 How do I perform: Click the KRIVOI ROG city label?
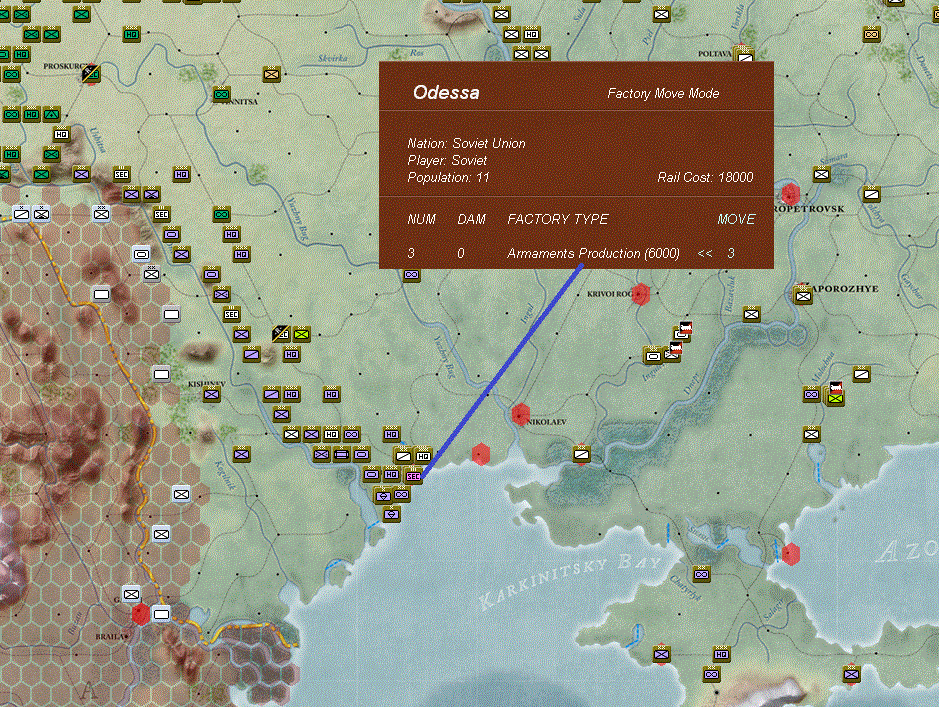pos(609,294)
